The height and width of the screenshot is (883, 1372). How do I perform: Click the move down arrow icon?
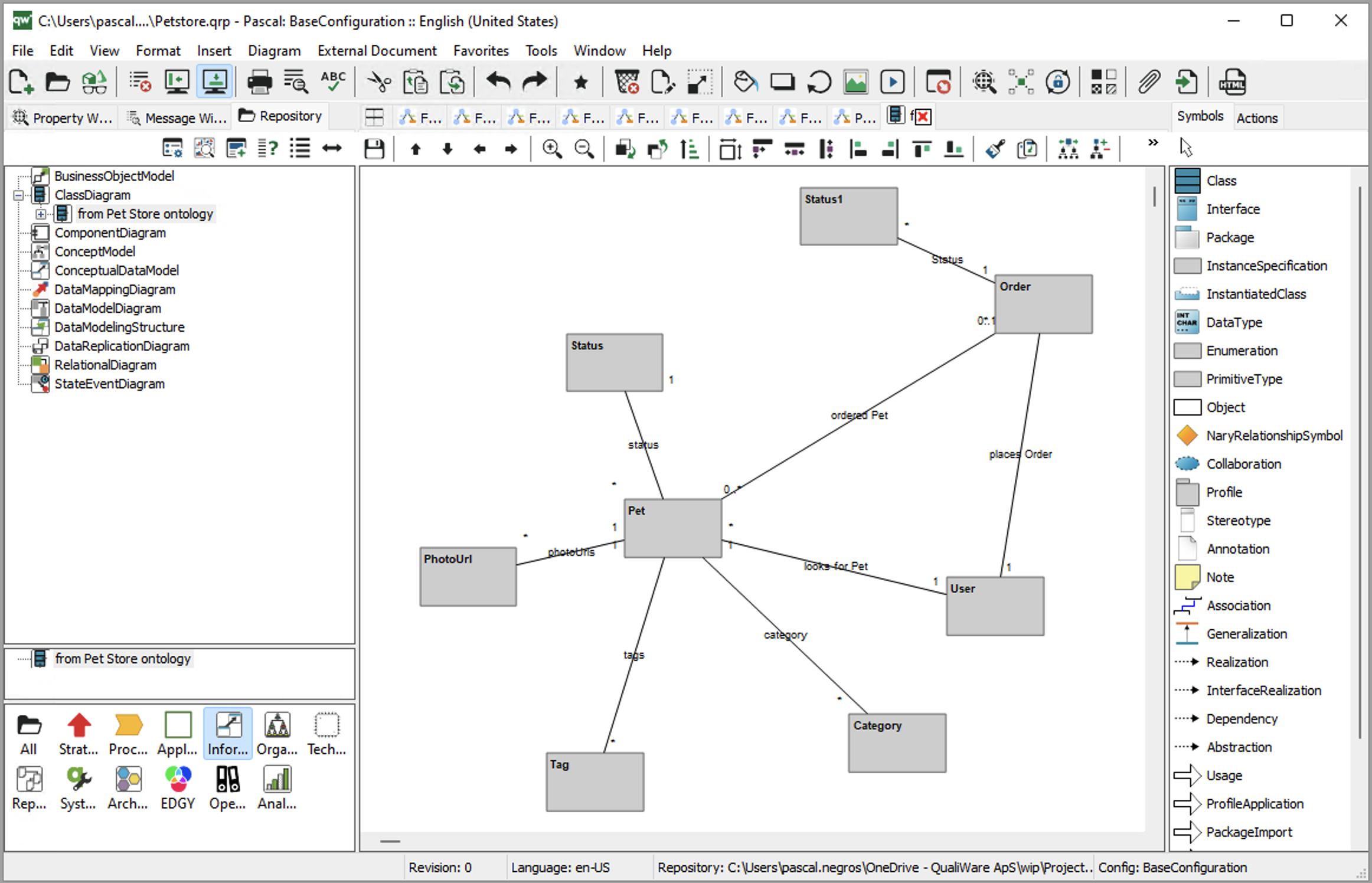click(x=447, y=149)
